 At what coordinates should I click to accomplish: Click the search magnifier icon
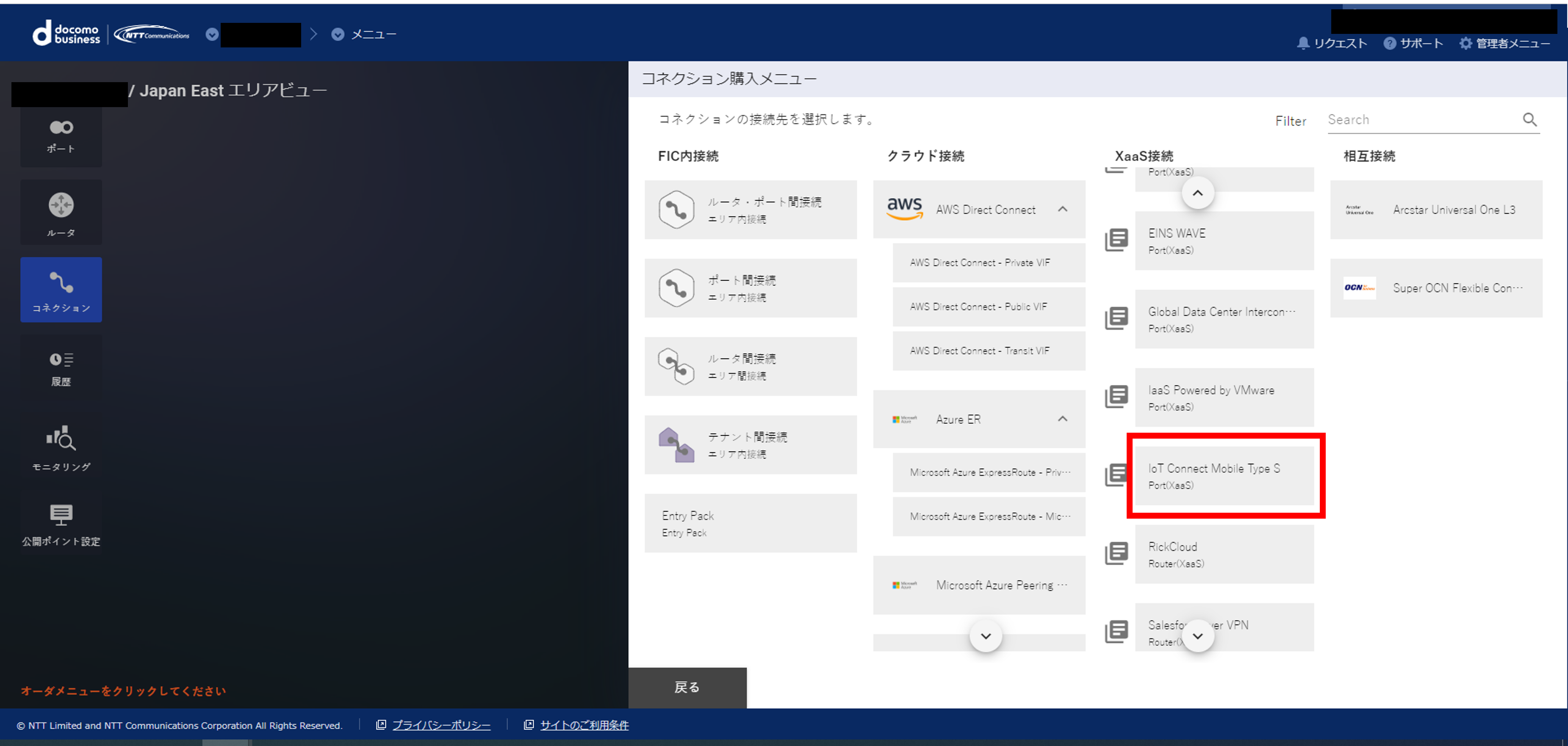1529,120
